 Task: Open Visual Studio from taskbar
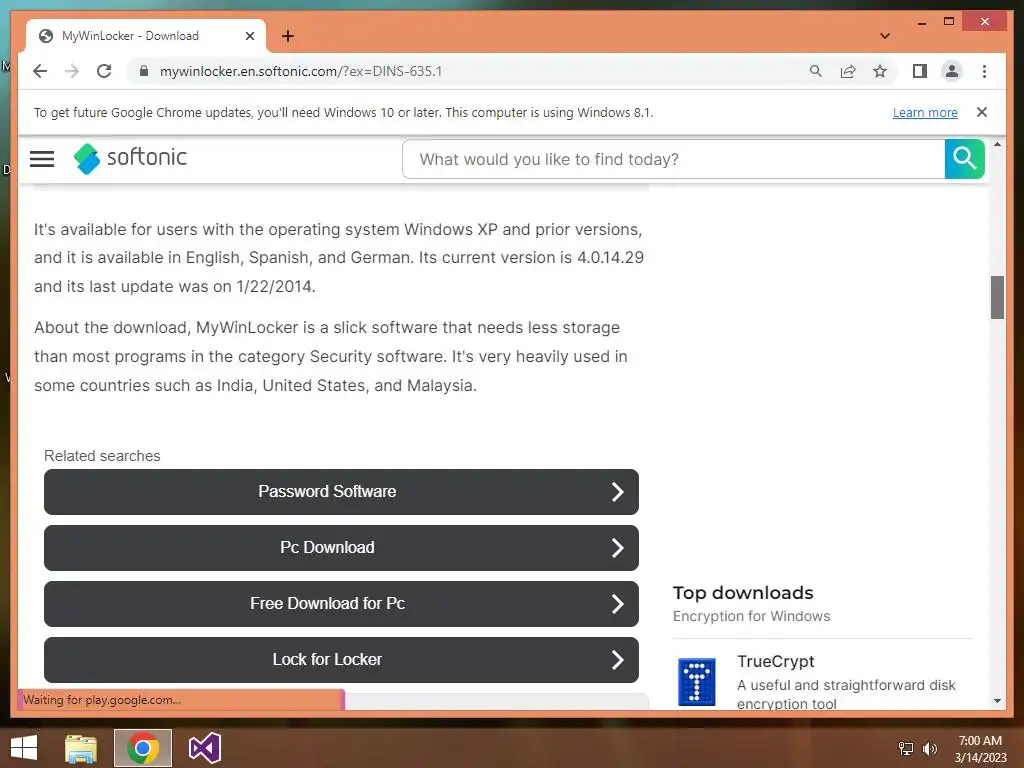[x=204, y=748]
